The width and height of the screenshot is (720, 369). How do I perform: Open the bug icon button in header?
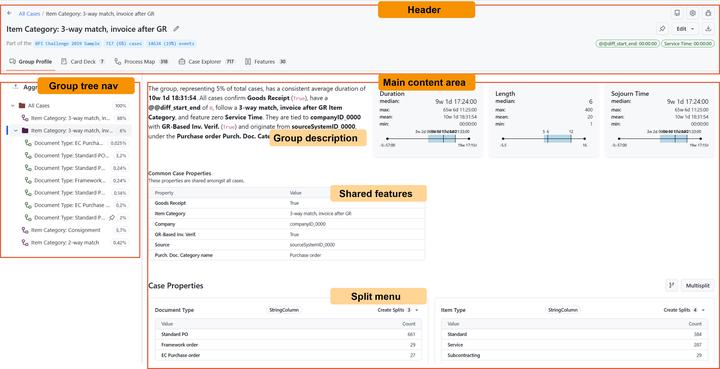click(709, 13)
